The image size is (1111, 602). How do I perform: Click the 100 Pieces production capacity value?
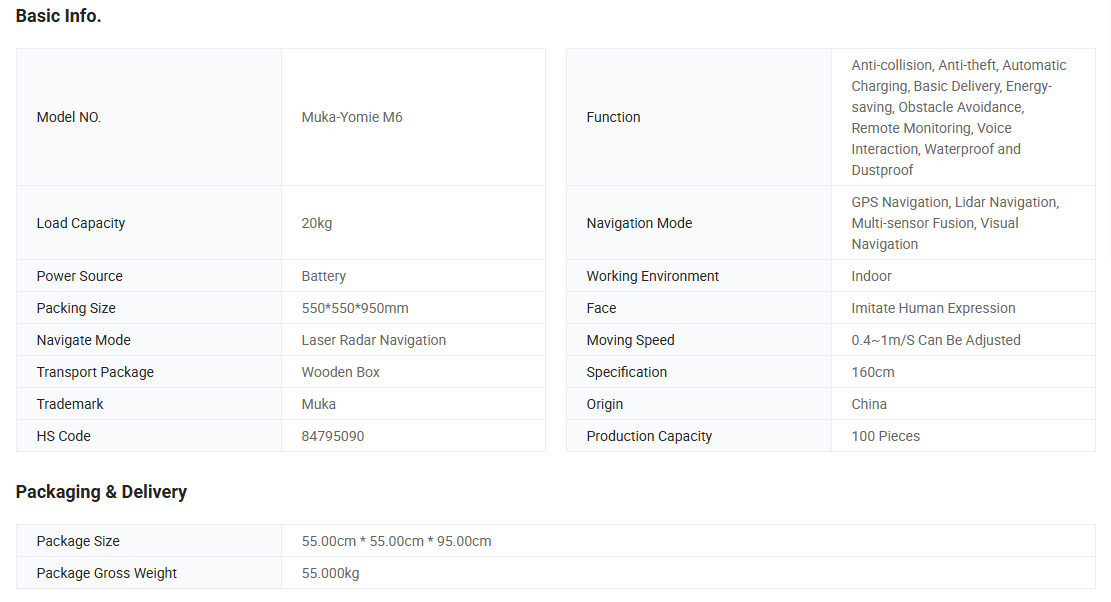point(886,436)
